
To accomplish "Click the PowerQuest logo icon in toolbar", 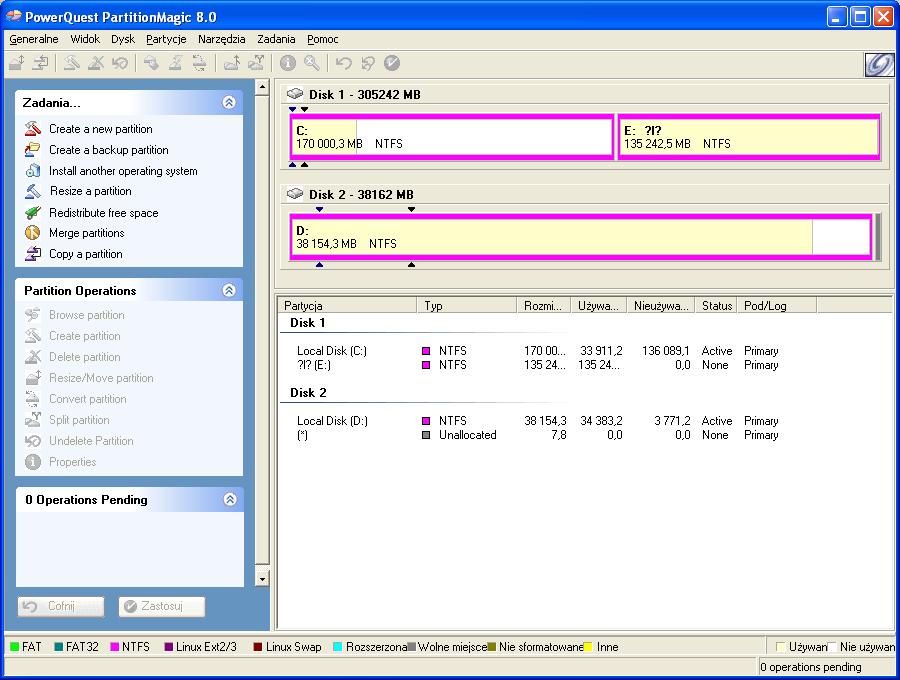I will click(x=879, y=64).
